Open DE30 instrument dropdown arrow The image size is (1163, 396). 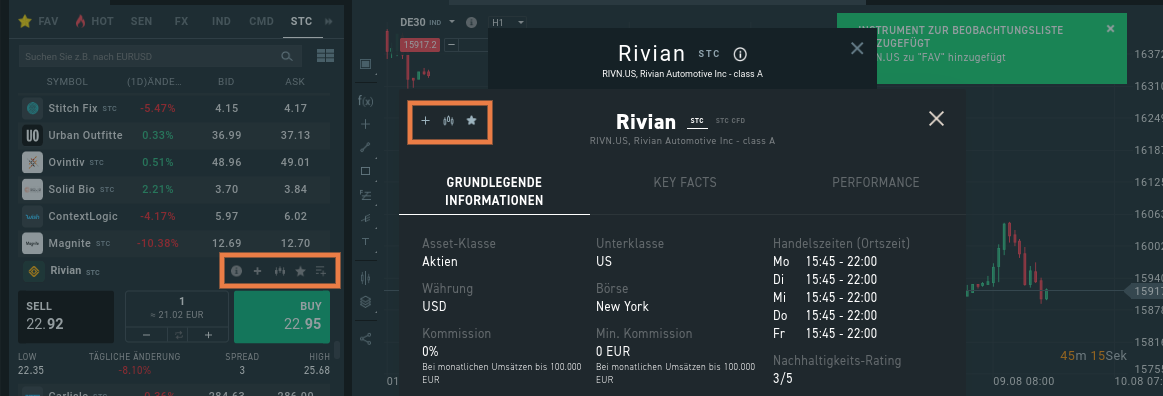[x=452, y=23]
